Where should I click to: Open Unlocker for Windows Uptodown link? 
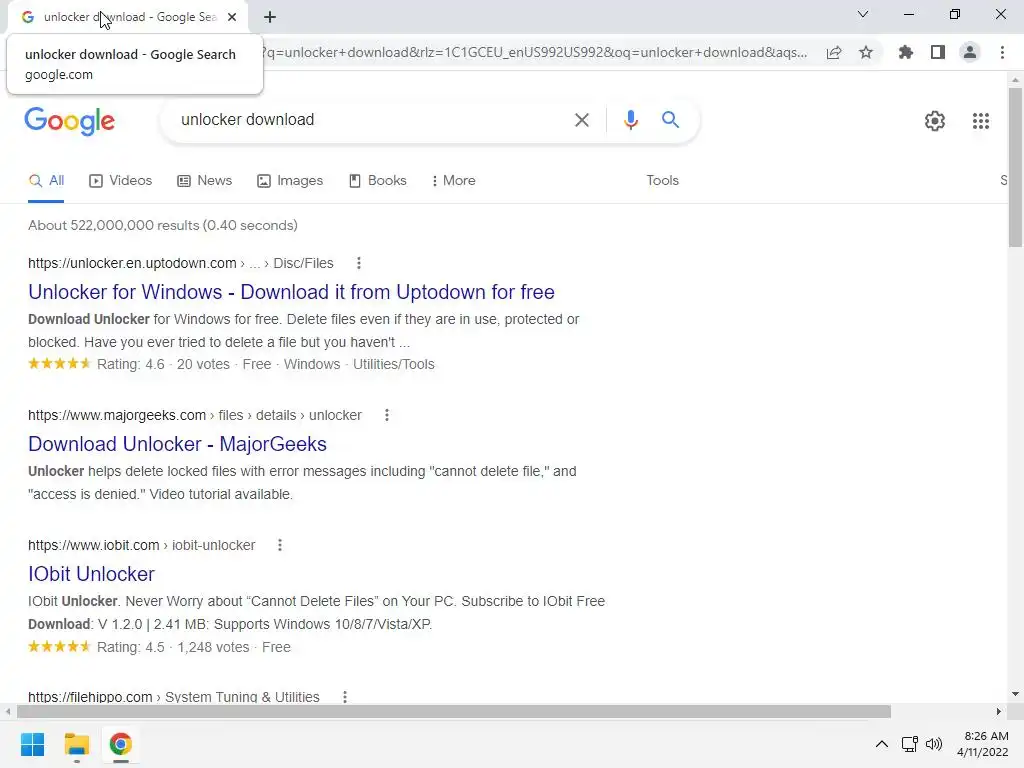click(x=291, y=292)
